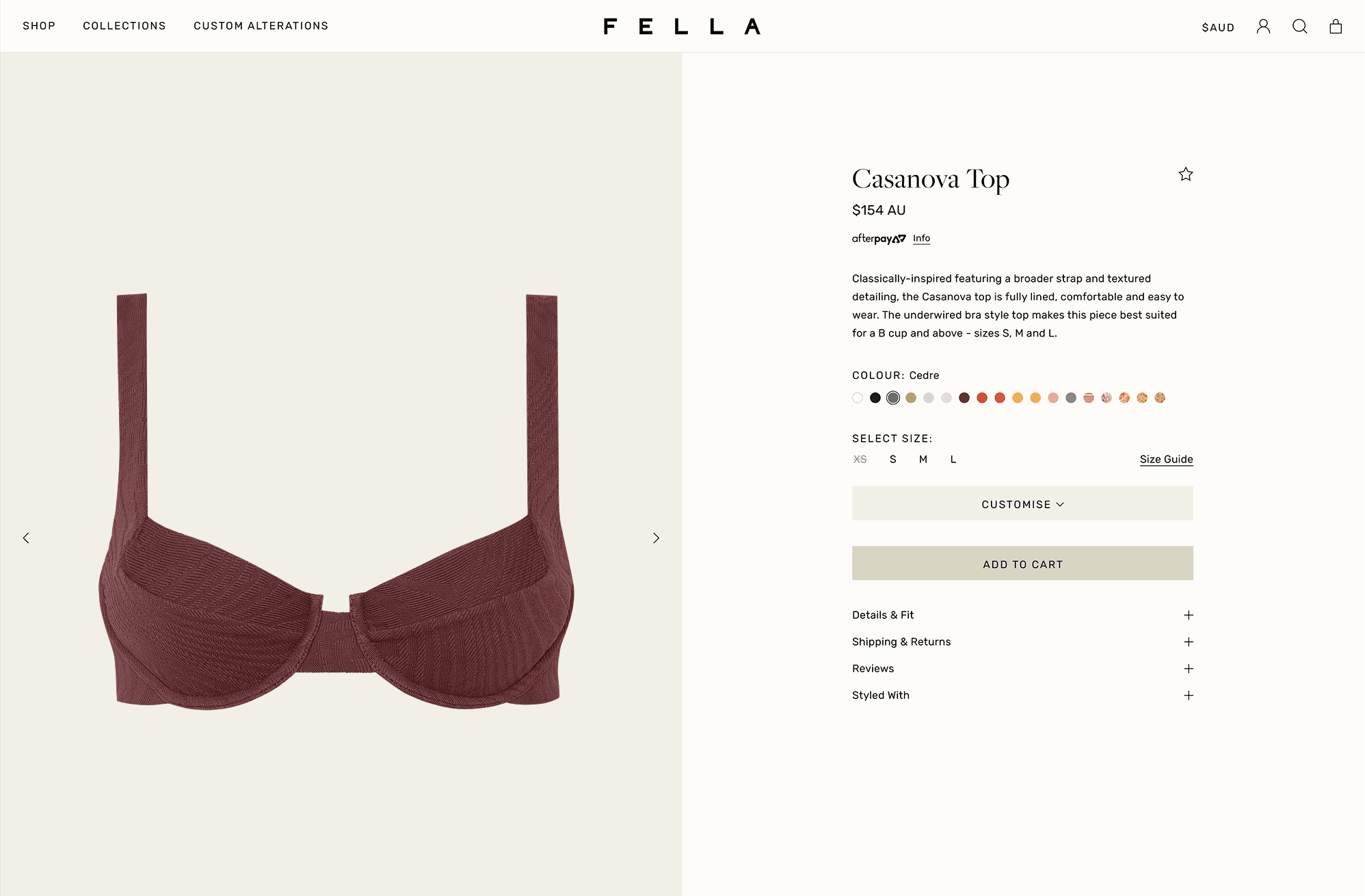Open the $AUD currency selector
This screenshot has width=1365, height=896.
click(x=1218, y=27)
